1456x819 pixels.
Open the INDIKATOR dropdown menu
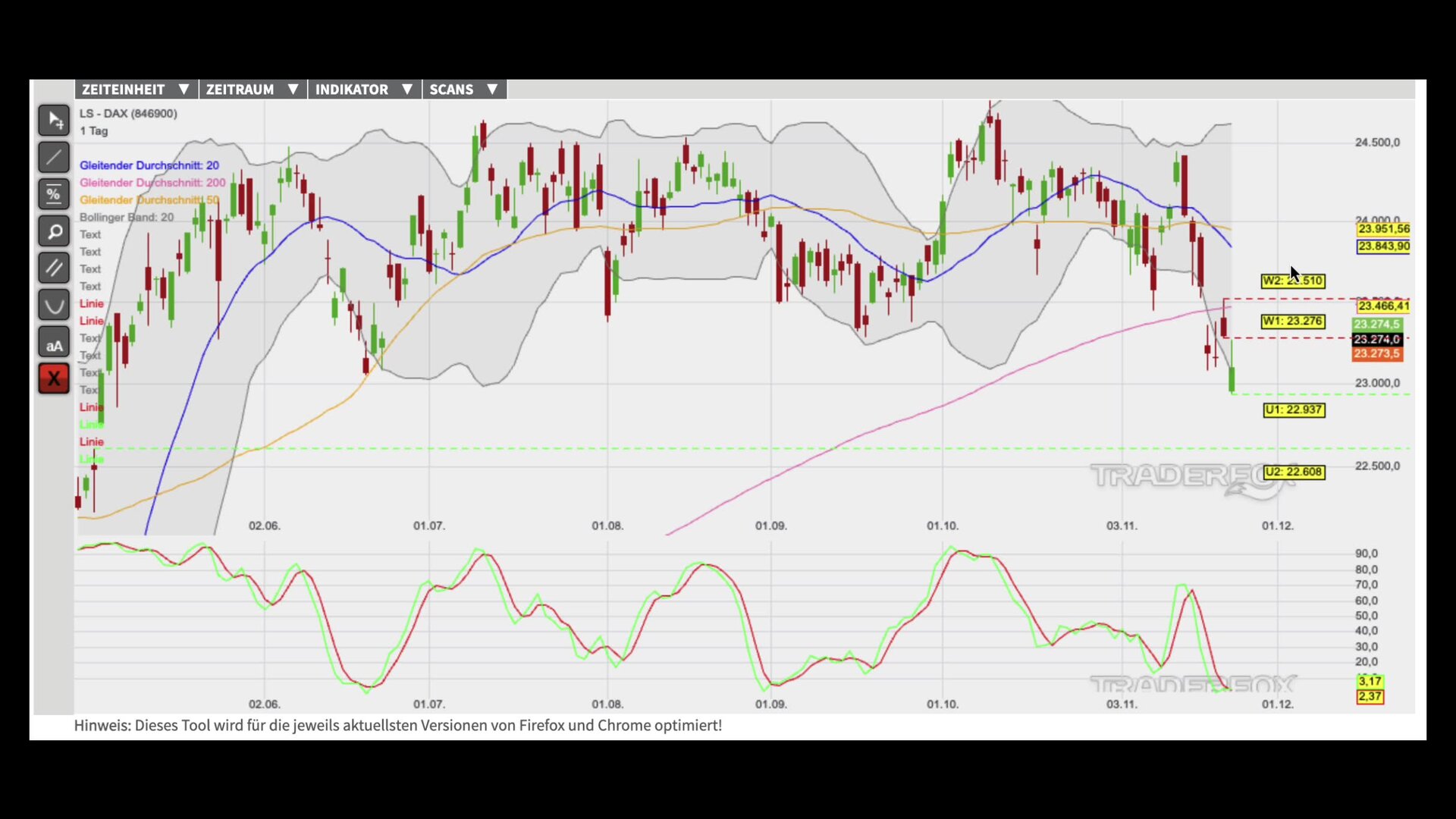click(363, 89)
